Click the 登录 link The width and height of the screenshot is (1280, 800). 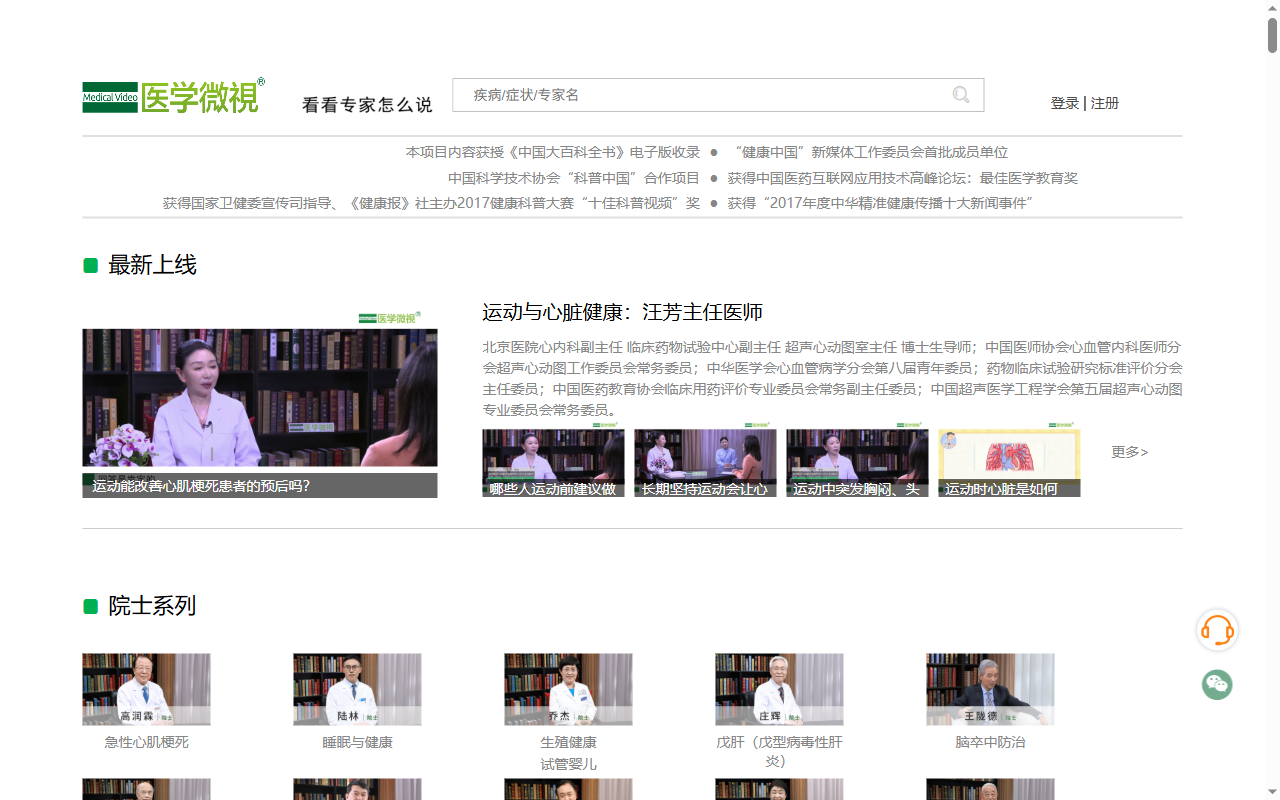(1065, 103)
